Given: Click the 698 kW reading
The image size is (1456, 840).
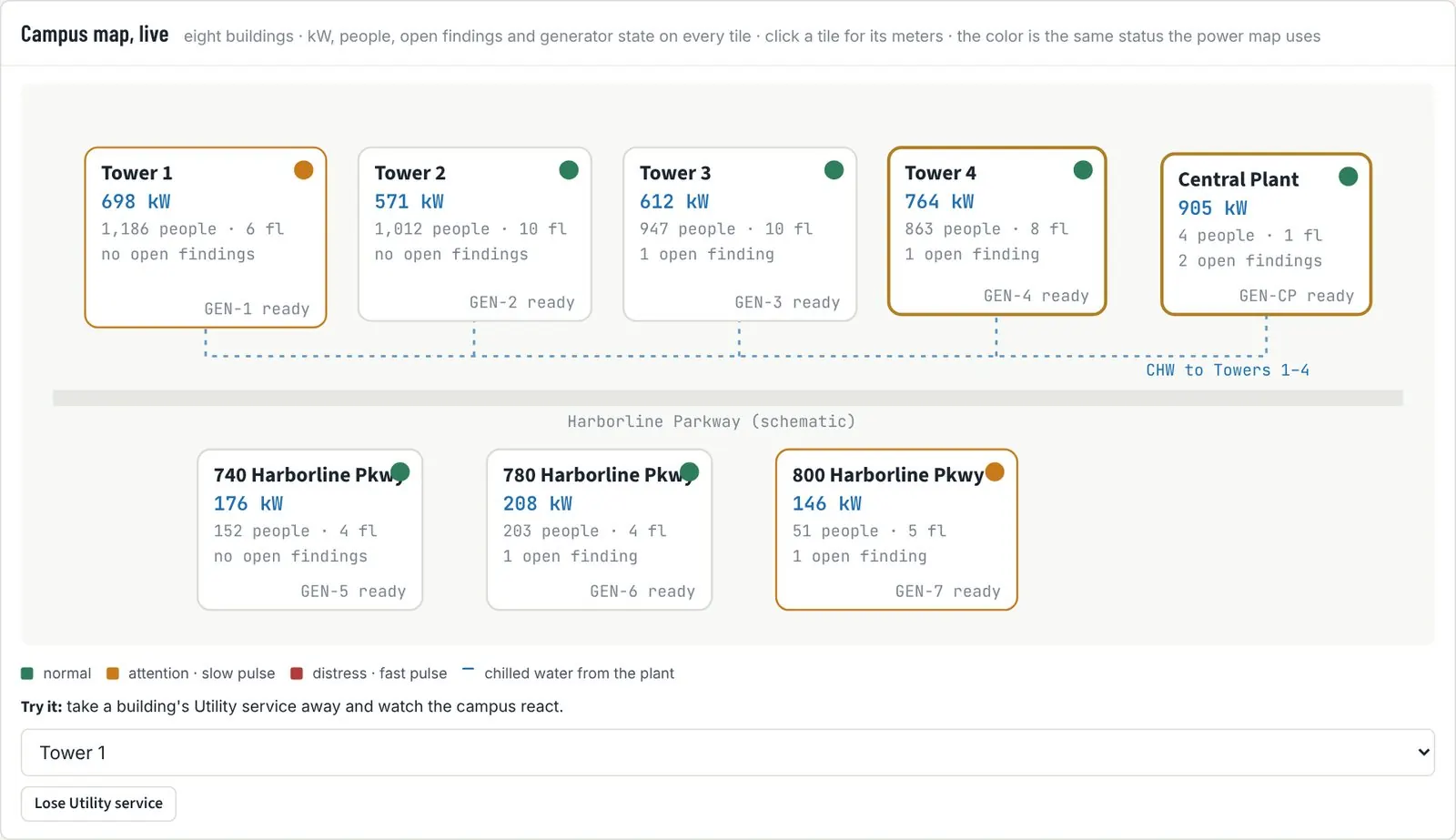Looking at the screenshot, I should tap(136, 202).
